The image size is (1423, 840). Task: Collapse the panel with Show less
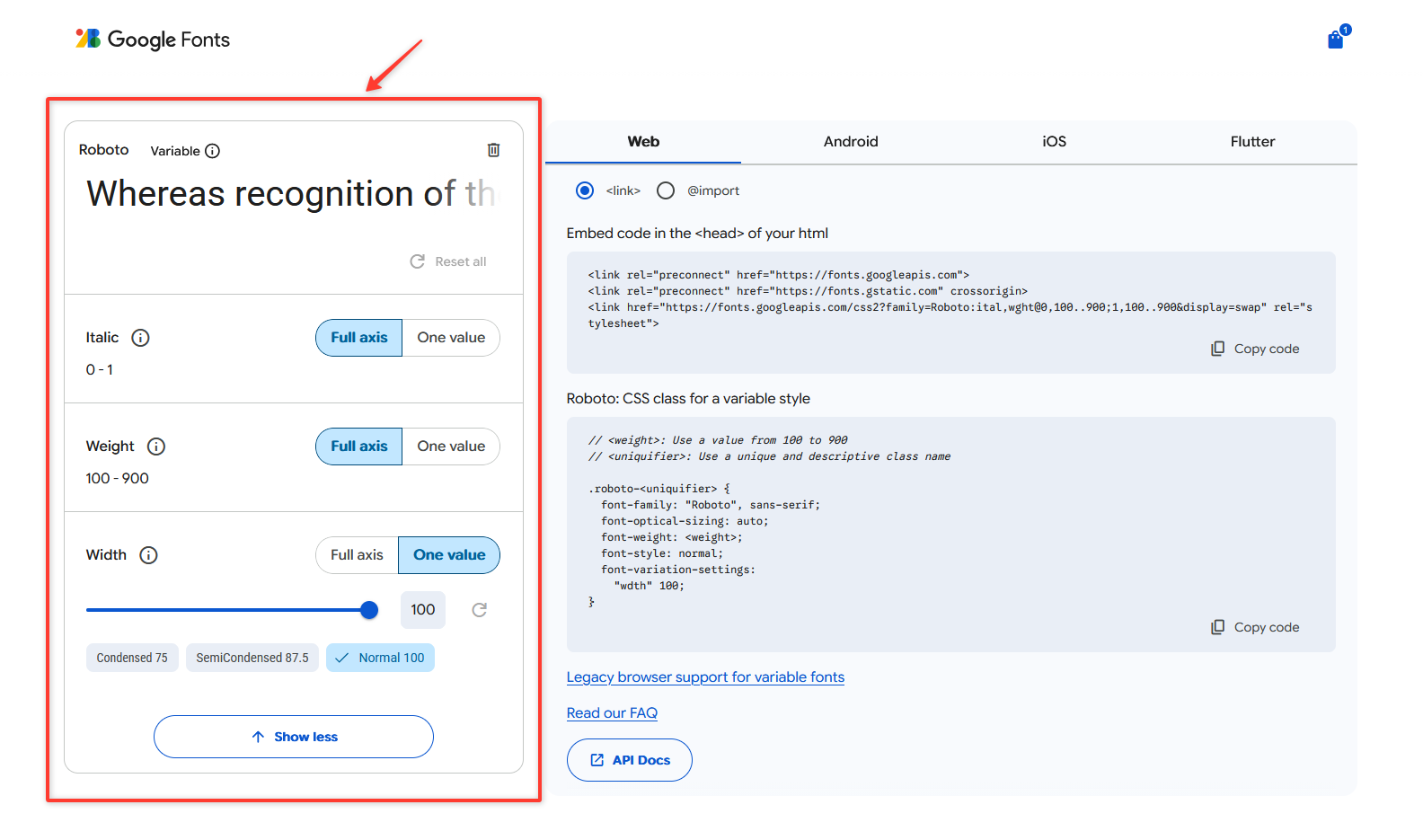294,737
